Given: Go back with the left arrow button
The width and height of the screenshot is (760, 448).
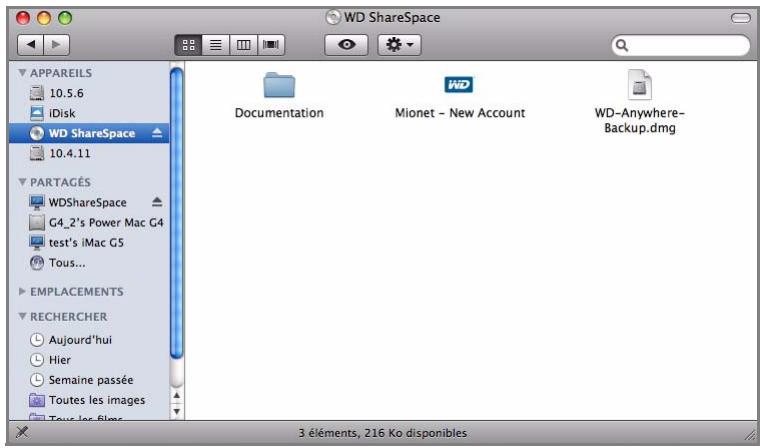Looking at the screenshot, I should pyautogui.click(x=31, y=45).
